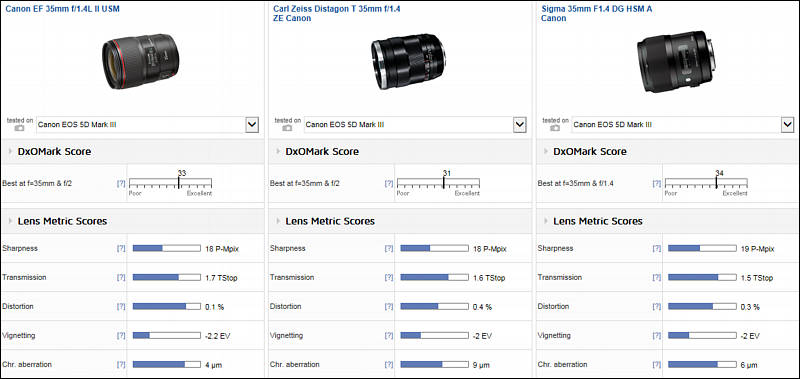
Task: Click the '0.3 %' distortion value
Action: (x=750, y=307)
